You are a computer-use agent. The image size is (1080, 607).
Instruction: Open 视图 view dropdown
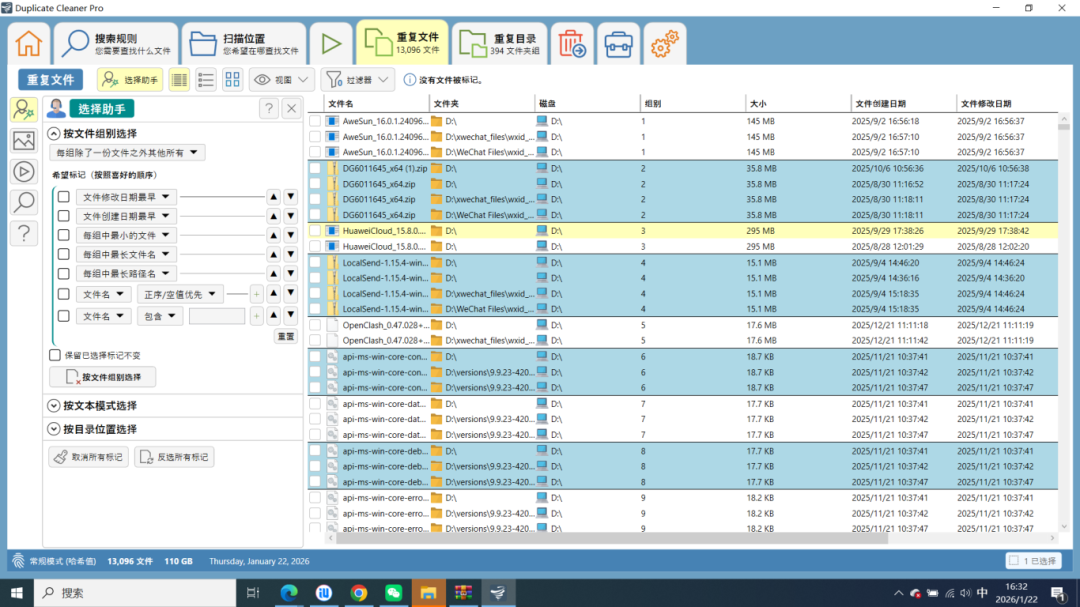pos(281,80)
